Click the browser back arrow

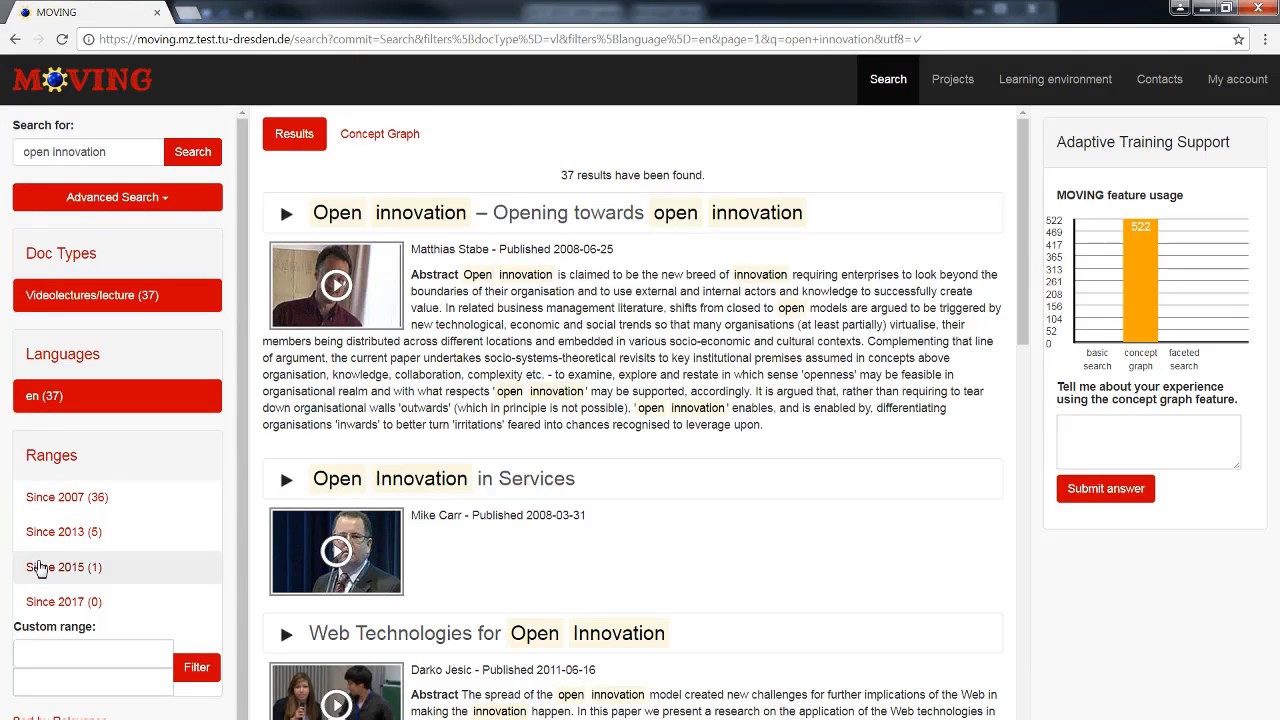click(15, 39)
